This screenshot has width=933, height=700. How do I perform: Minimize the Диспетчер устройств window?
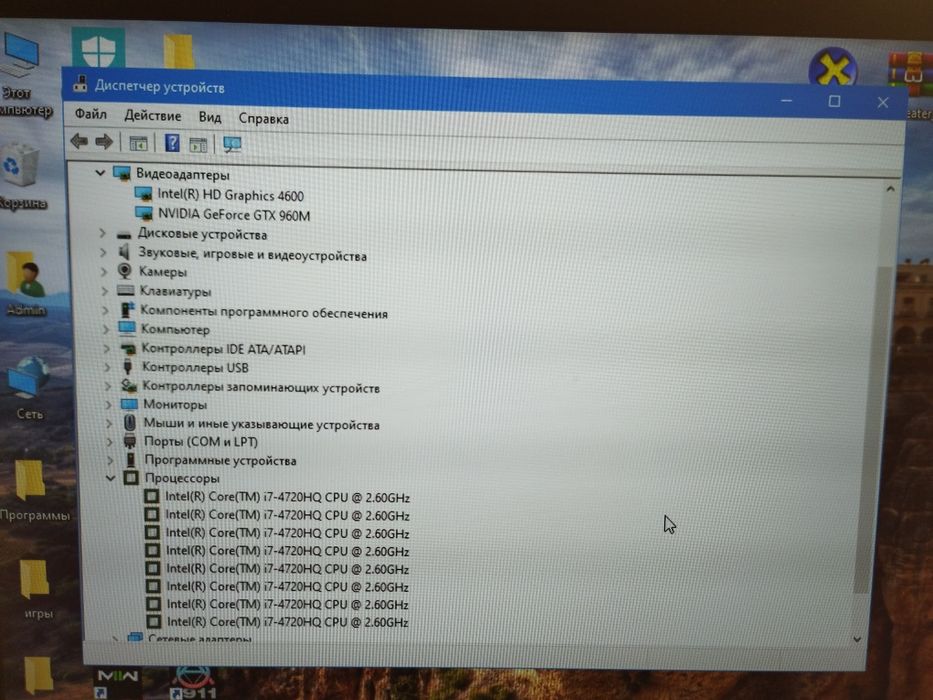[787, 101]
